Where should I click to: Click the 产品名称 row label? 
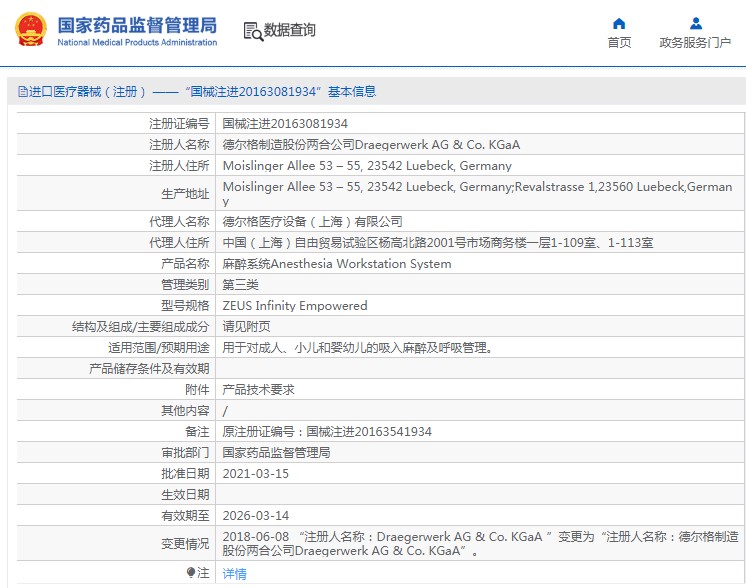(186, 264)
